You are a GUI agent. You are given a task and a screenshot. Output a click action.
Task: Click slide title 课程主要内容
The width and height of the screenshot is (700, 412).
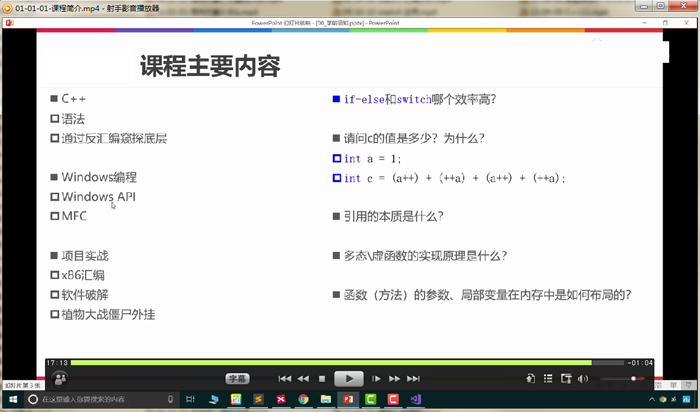tap(210, 66)
